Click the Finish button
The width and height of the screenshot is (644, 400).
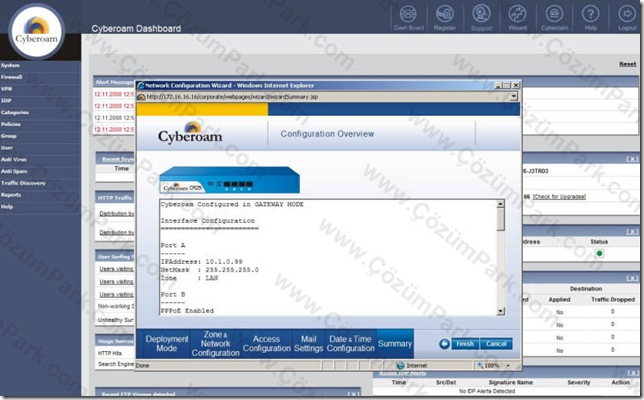[465, 344]
